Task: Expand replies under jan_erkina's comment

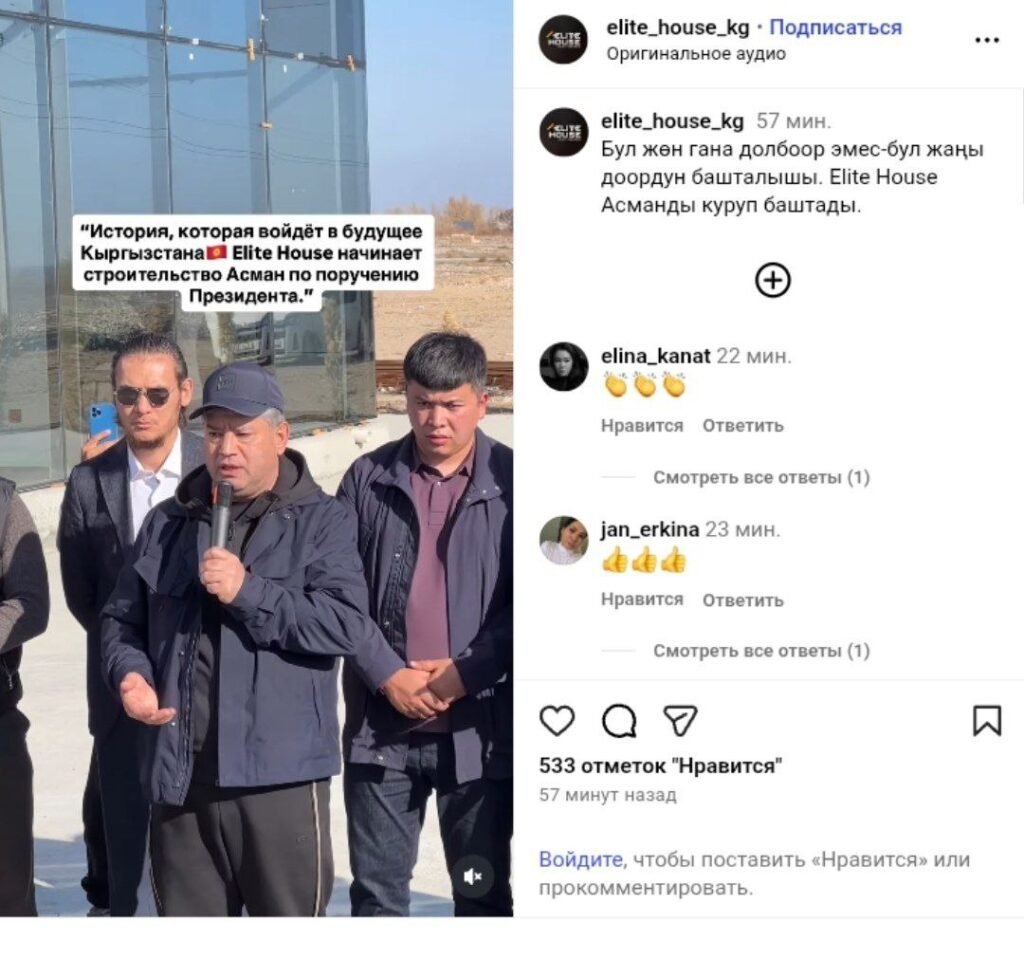Action: click(x=761, y=651)
